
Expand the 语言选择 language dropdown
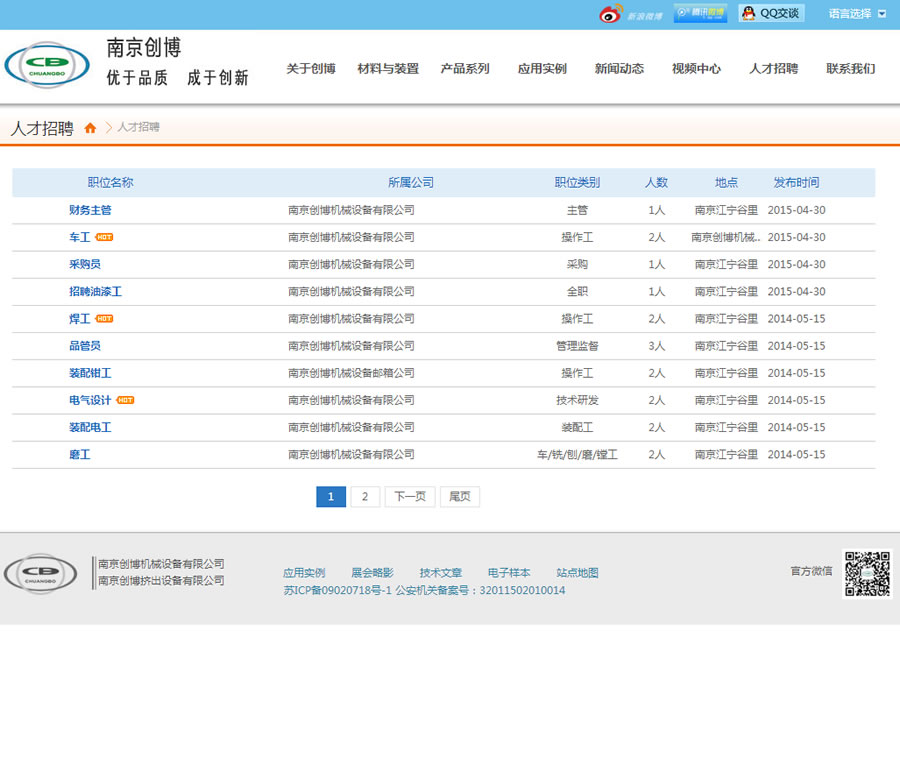coord(857,14)
